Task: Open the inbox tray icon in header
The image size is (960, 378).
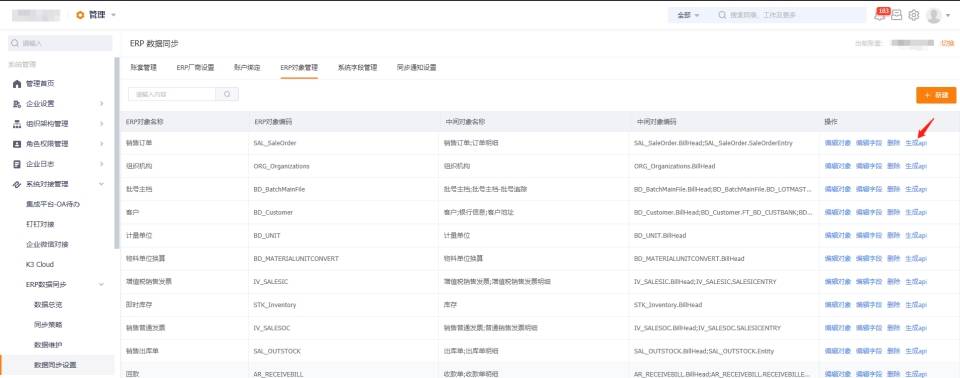Action: (897, 15)
